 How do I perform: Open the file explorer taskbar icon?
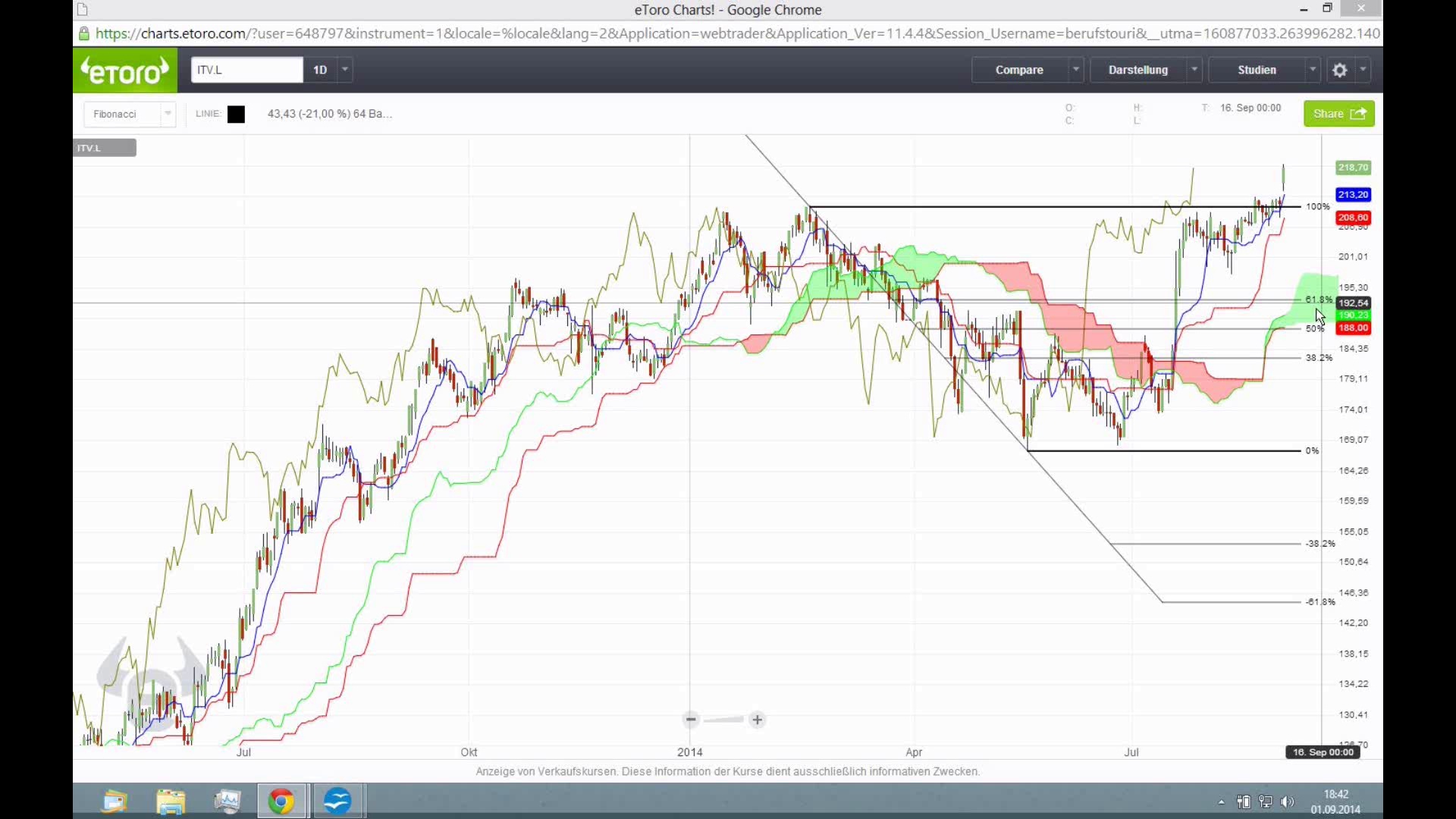click(x=171, y=801)
